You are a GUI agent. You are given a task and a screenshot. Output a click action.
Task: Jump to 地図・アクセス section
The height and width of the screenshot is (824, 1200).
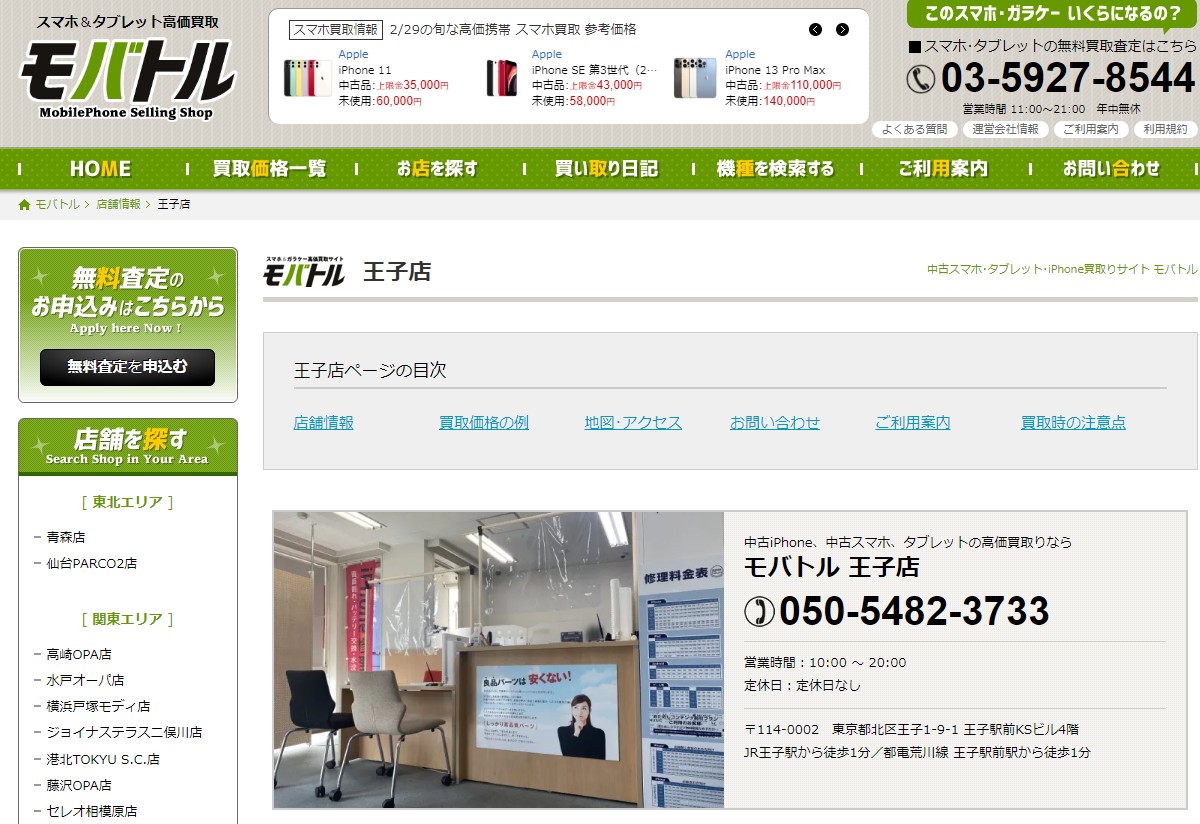(633, 423)
